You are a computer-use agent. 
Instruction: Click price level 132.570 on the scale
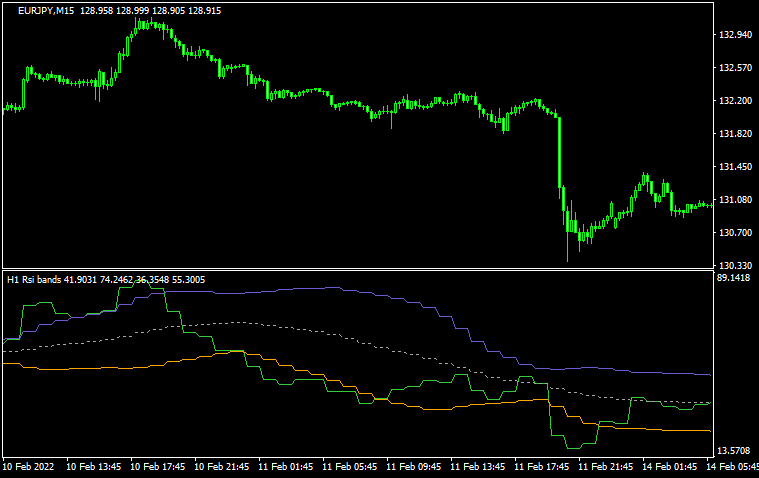pos(736,67)
